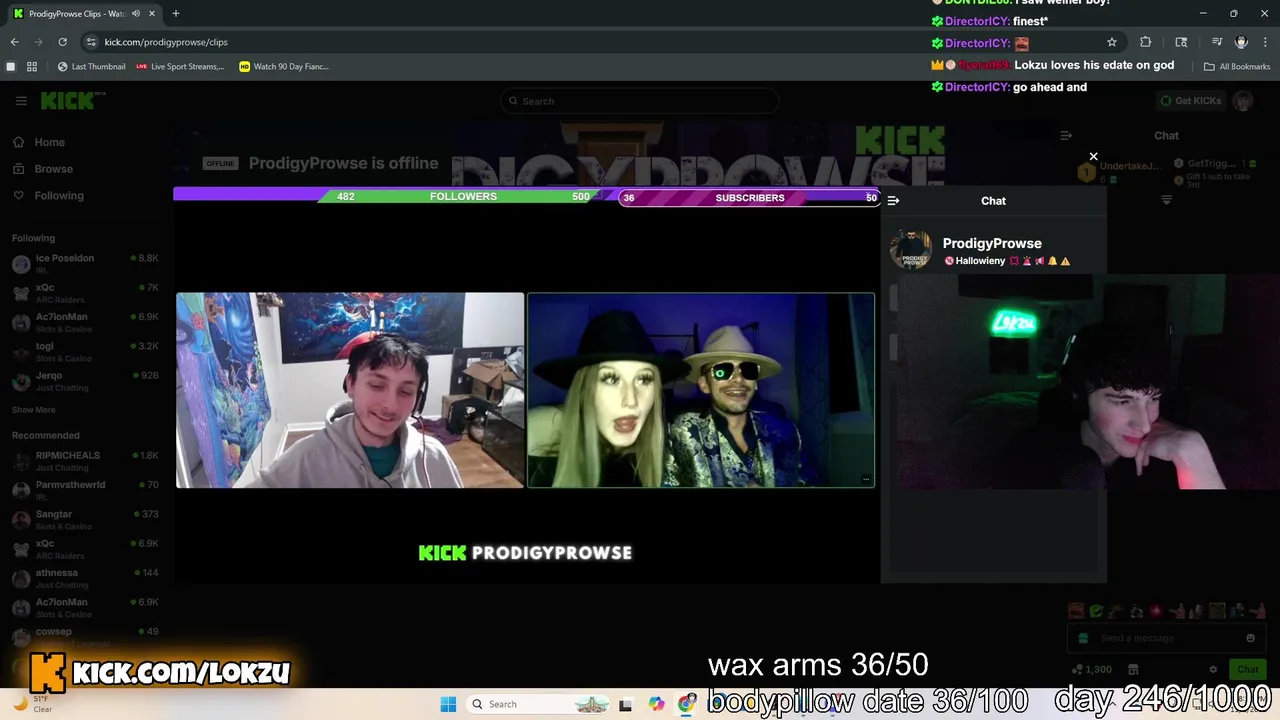Open RIPMICHEALS in Recommended list

click(85, 460)
